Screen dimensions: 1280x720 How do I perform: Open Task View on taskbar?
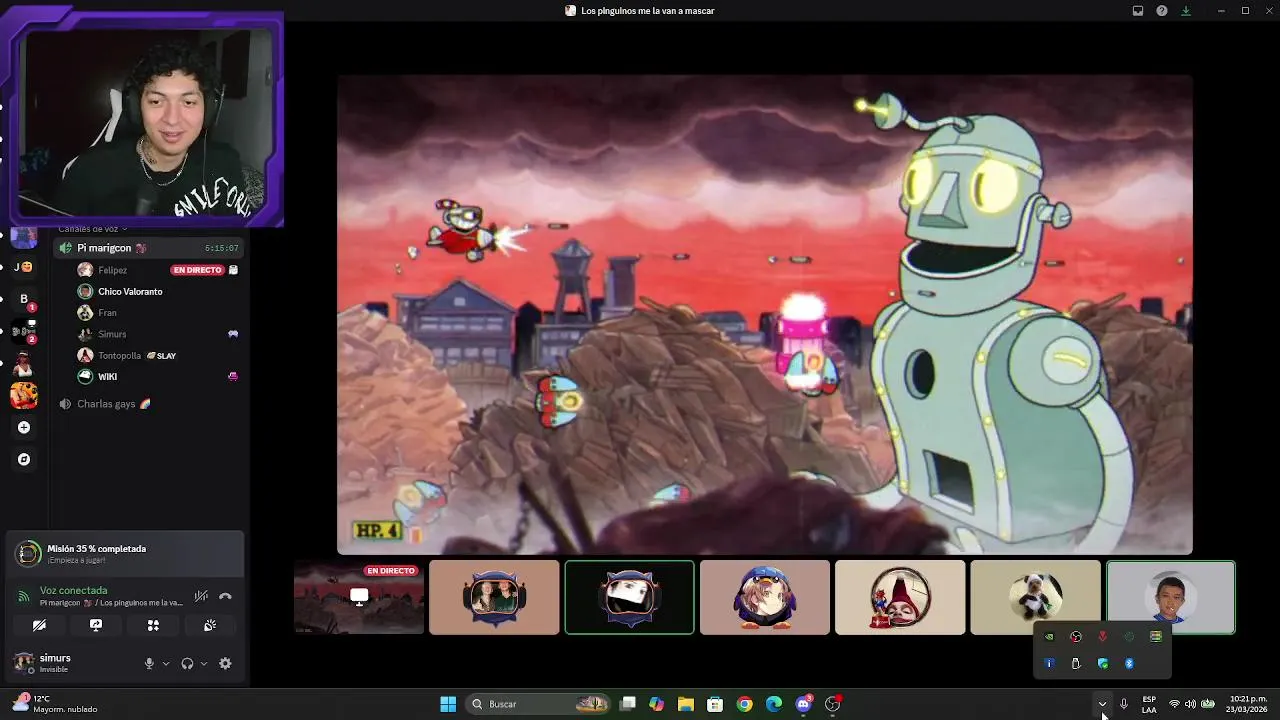tap(627, 704)
